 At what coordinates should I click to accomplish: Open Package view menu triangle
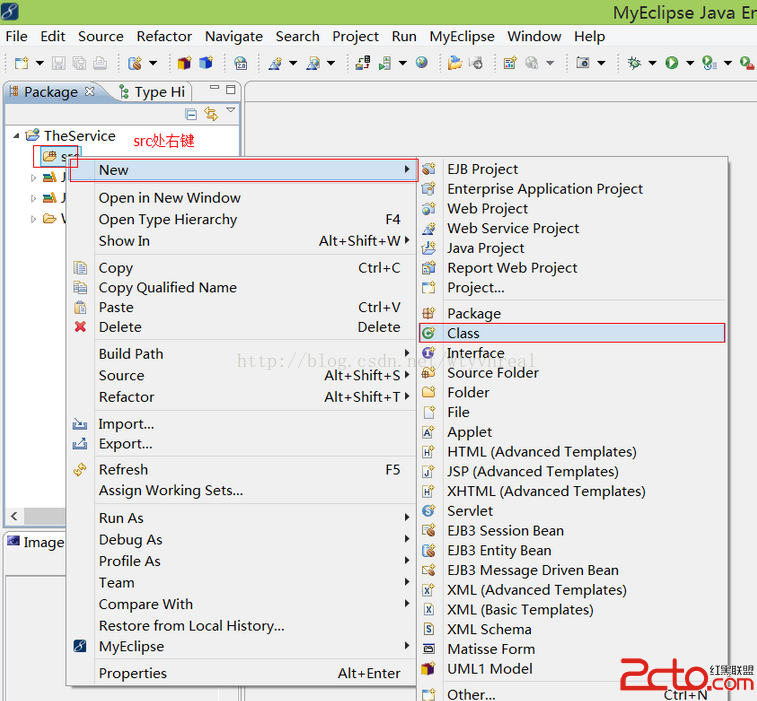[231, 110]
